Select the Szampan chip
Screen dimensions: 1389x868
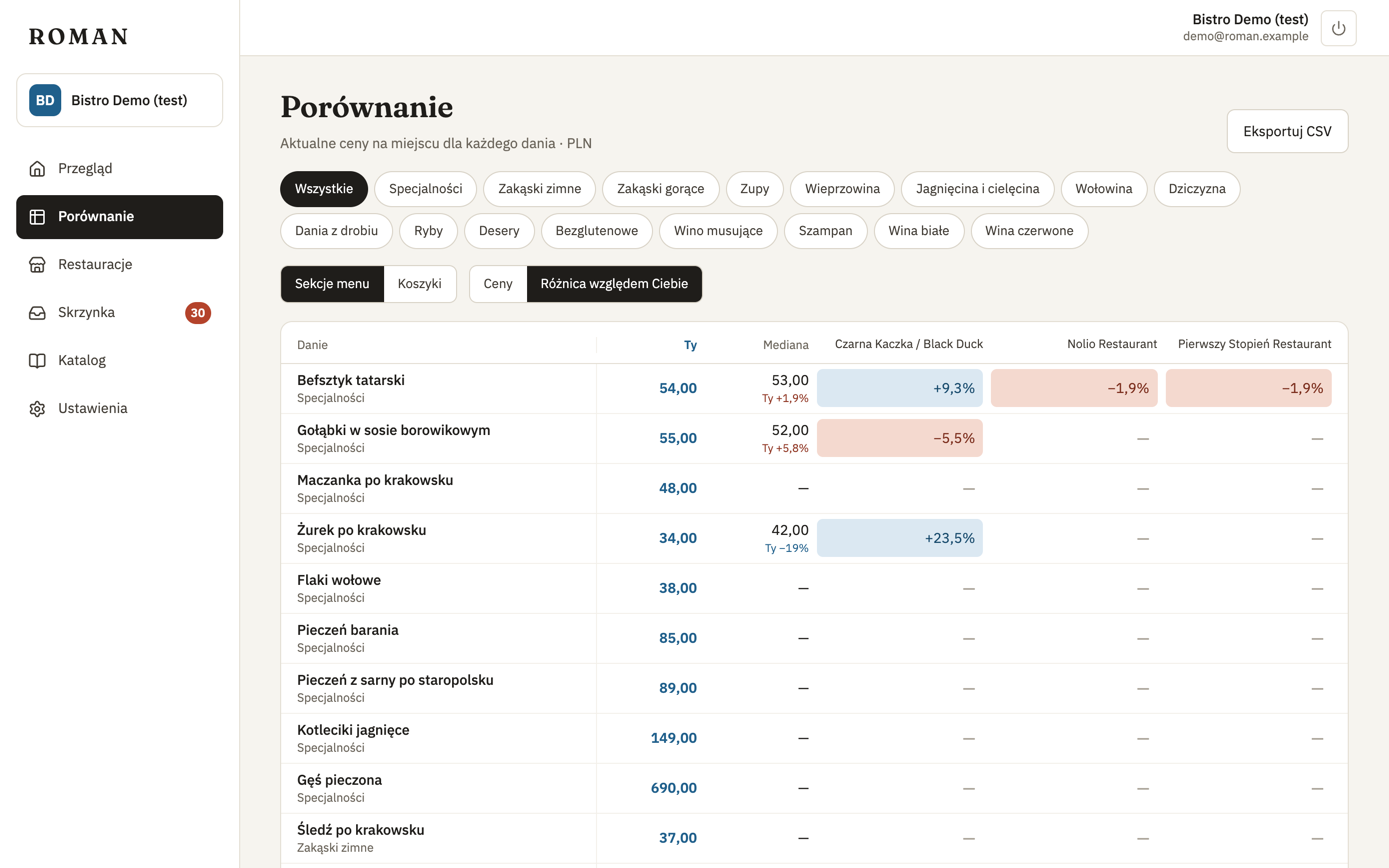(826, 230)
